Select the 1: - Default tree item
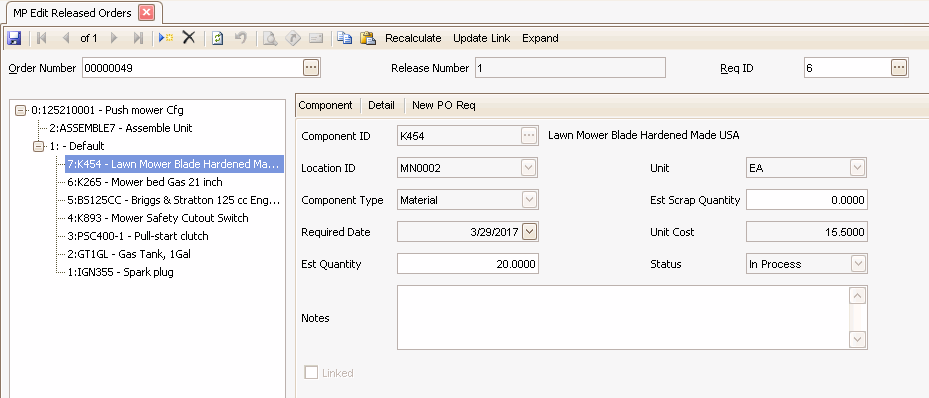Image resolution: width=929 pixels, height=398 pixels. point(77,146)
